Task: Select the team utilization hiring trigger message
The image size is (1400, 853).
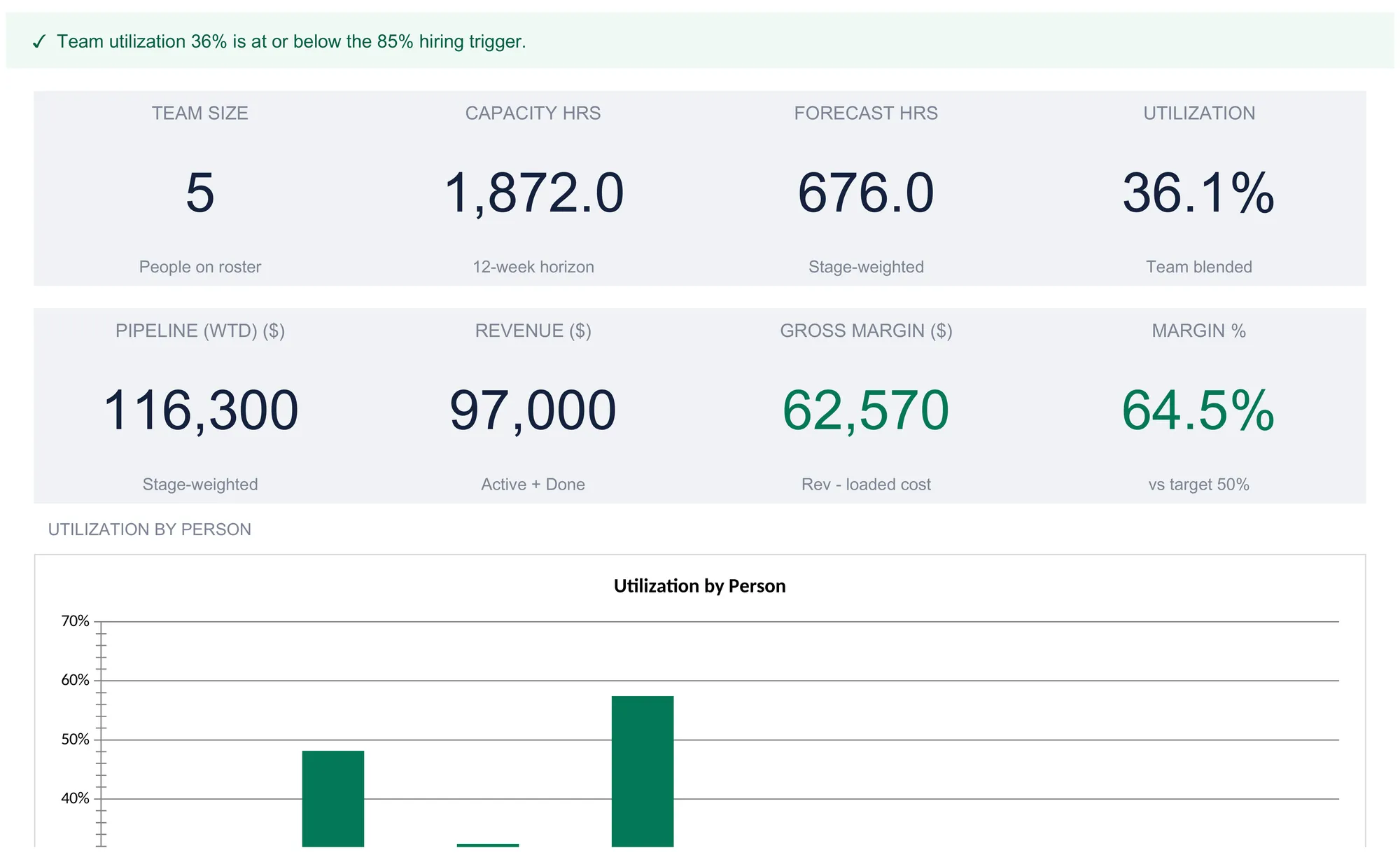Action: coord(291,41)
